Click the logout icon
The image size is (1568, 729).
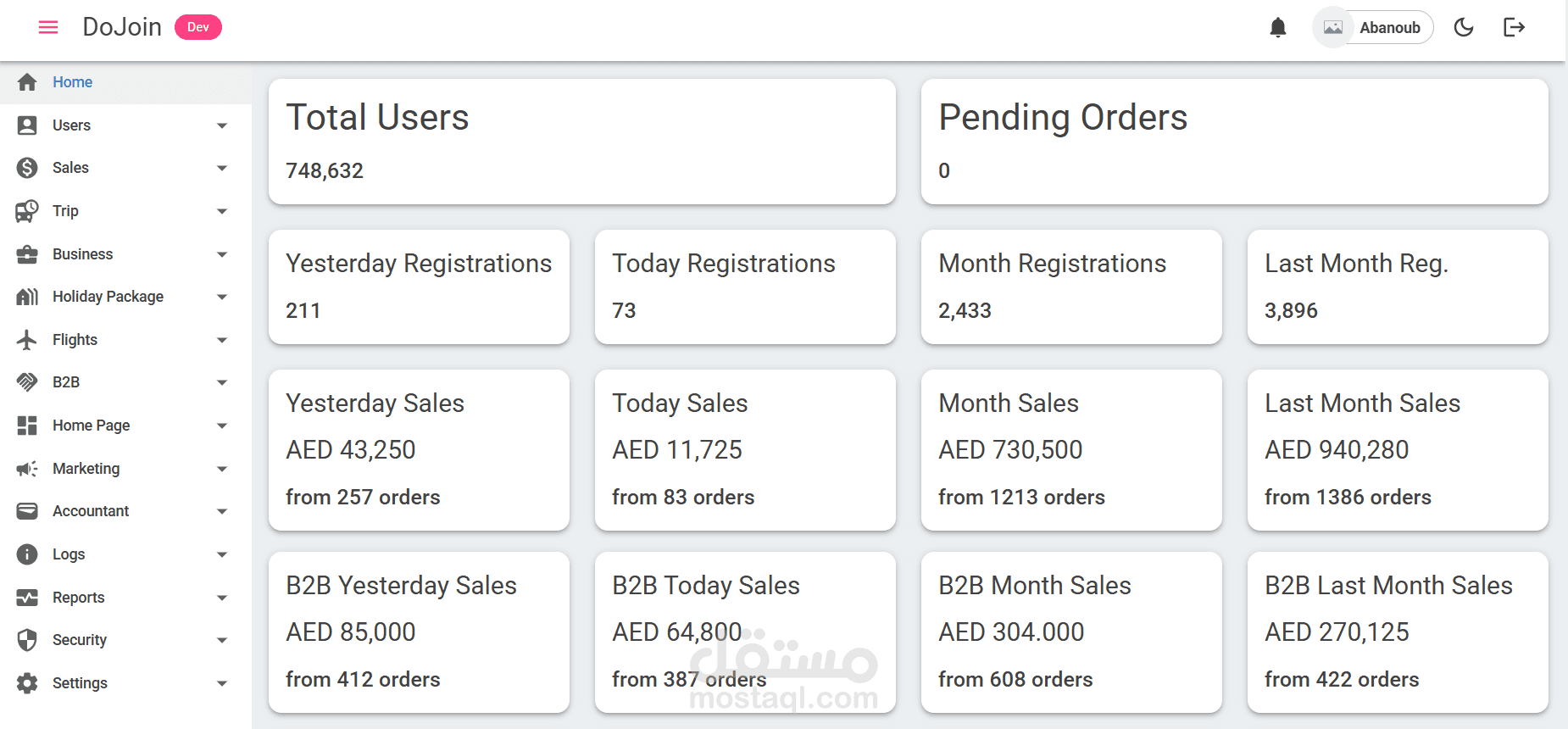coord(1514,27)
